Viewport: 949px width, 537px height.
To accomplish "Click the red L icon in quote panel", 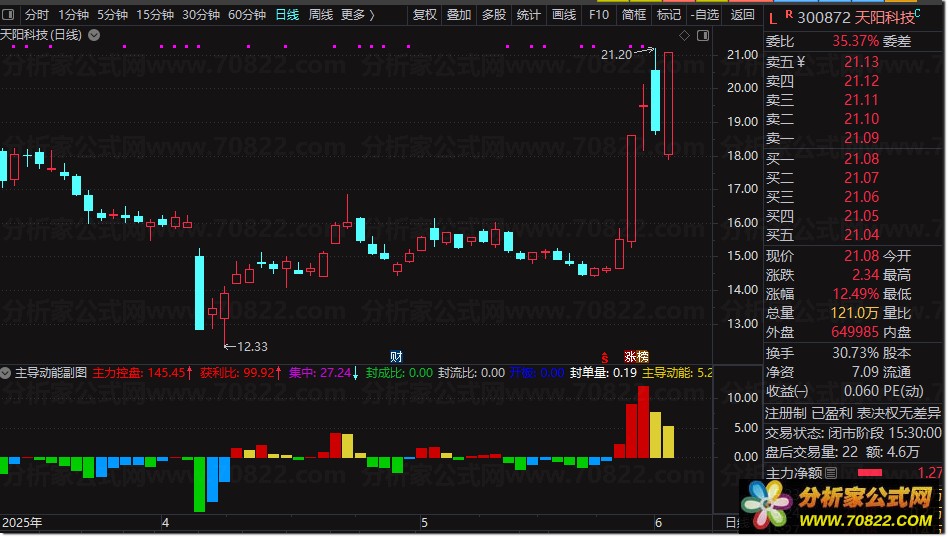I will click(x=773, y=19).
